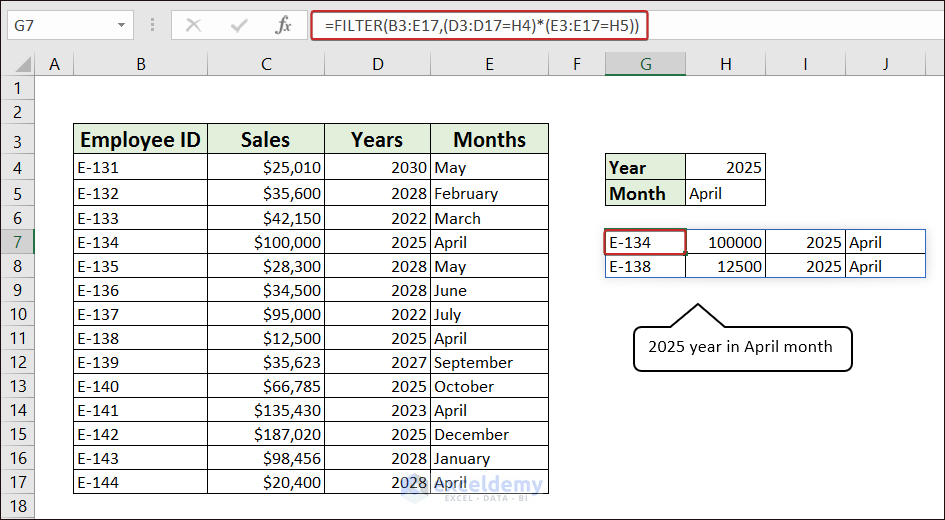Click the "2025 year in April month" callout
945x520 pixels.
click(x=740, y=347)
